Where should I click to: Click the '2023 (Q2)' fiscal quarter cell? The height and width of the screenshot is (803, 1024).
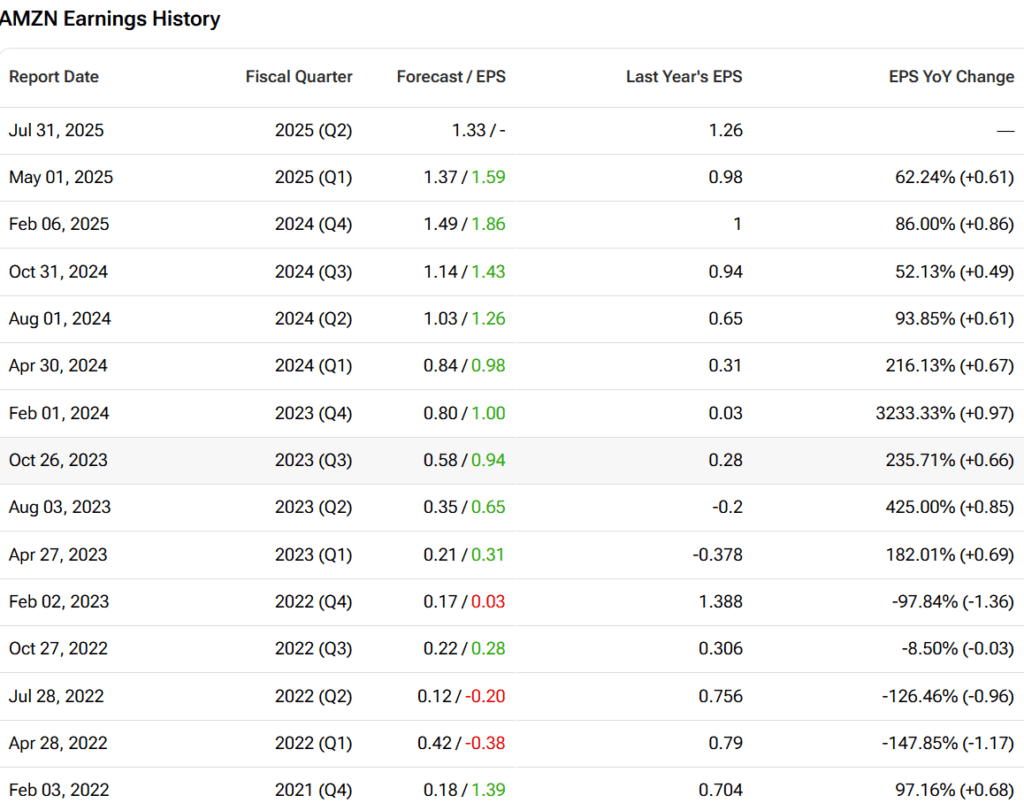[313, 507]
